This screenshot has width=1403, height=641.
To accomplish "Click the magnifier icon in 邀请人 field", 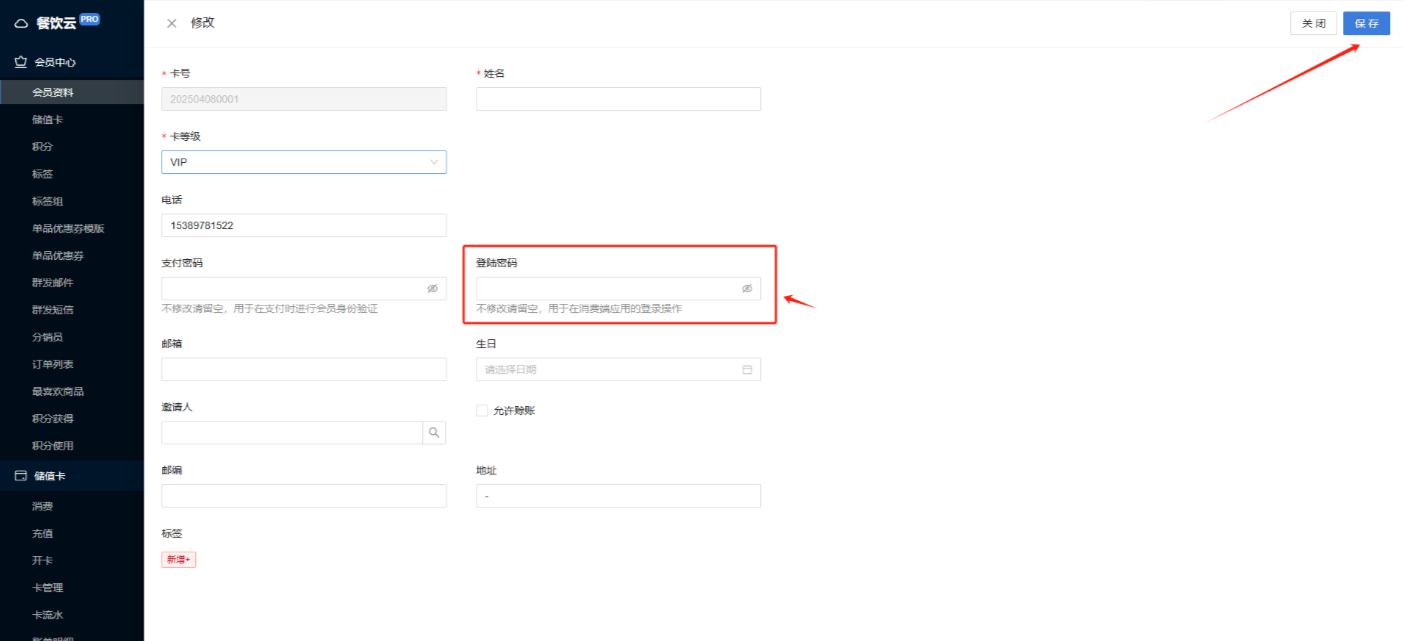I will [x=434, y=433].
